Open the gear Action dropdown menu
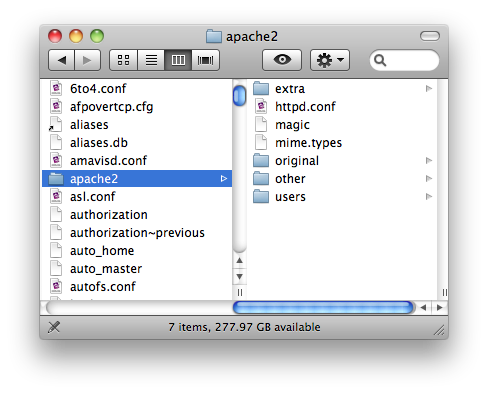Image resolution: width=488 pixels, height=394 pixels. tap(330, 60)
